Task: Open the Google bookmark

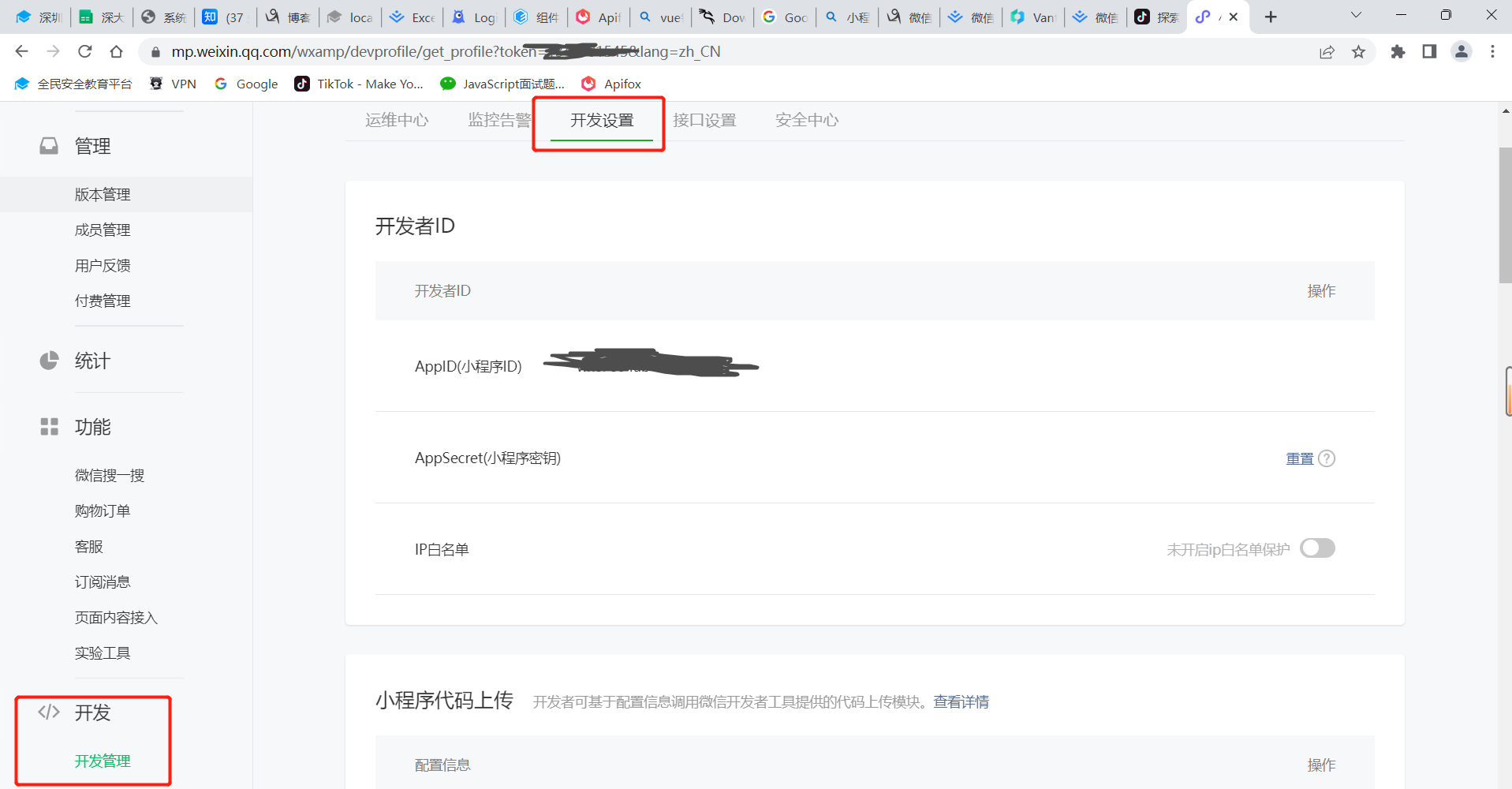Action: [246, 84]
